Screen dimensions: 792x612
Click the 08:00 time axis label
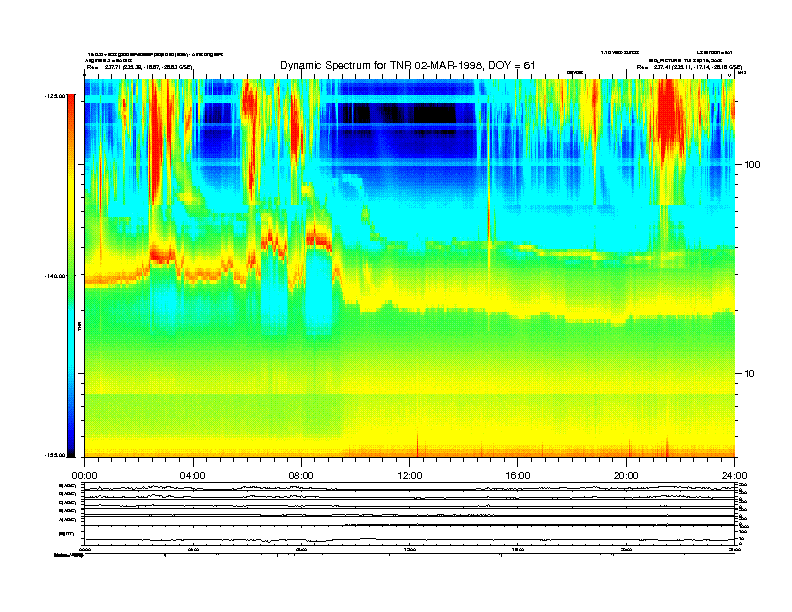pos(301,476)
